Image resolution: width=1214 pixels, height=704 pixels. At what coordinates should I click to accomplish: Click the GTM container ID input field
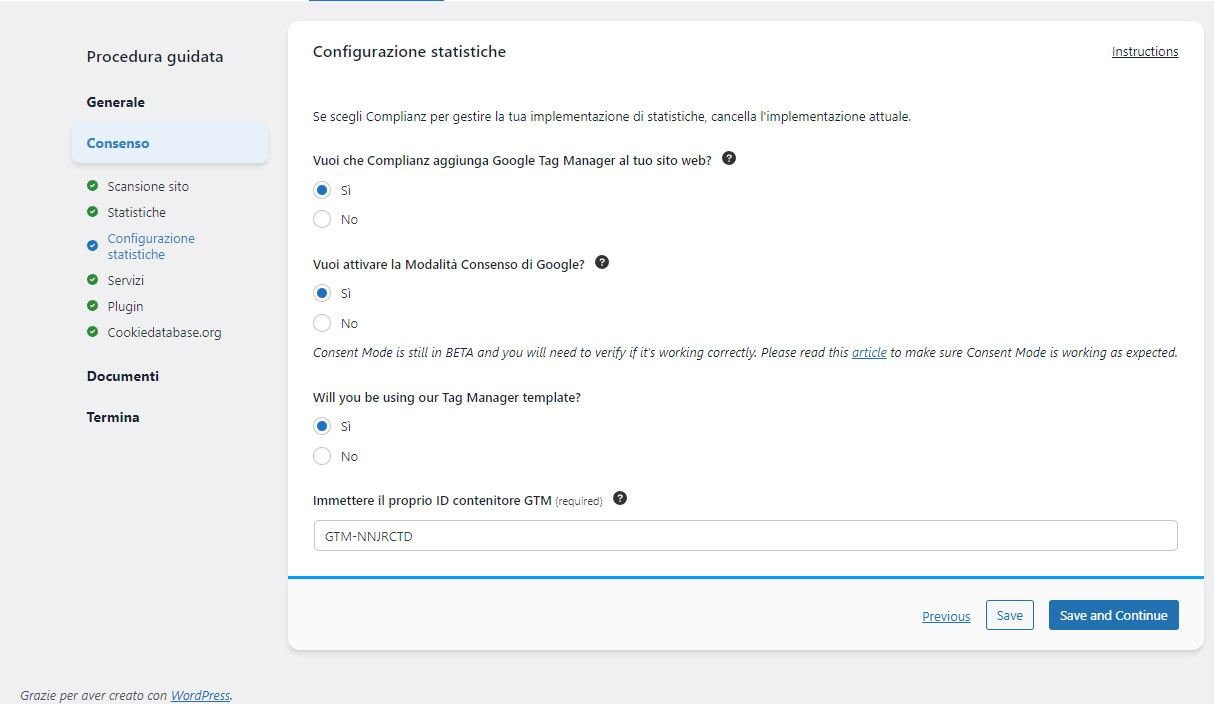coord(745,536)
